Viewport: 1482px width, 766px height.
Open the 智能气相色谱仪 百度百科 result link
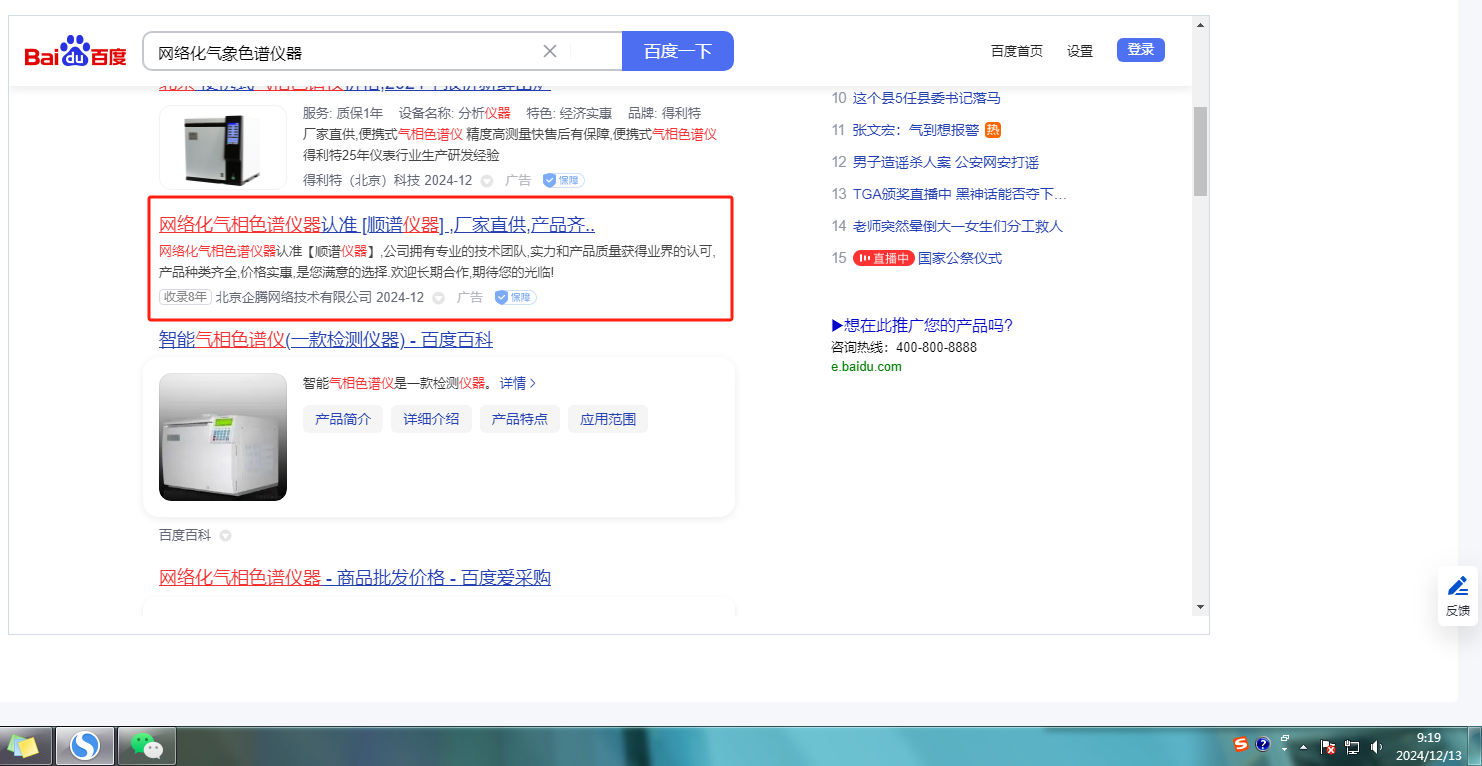[325, 340]
